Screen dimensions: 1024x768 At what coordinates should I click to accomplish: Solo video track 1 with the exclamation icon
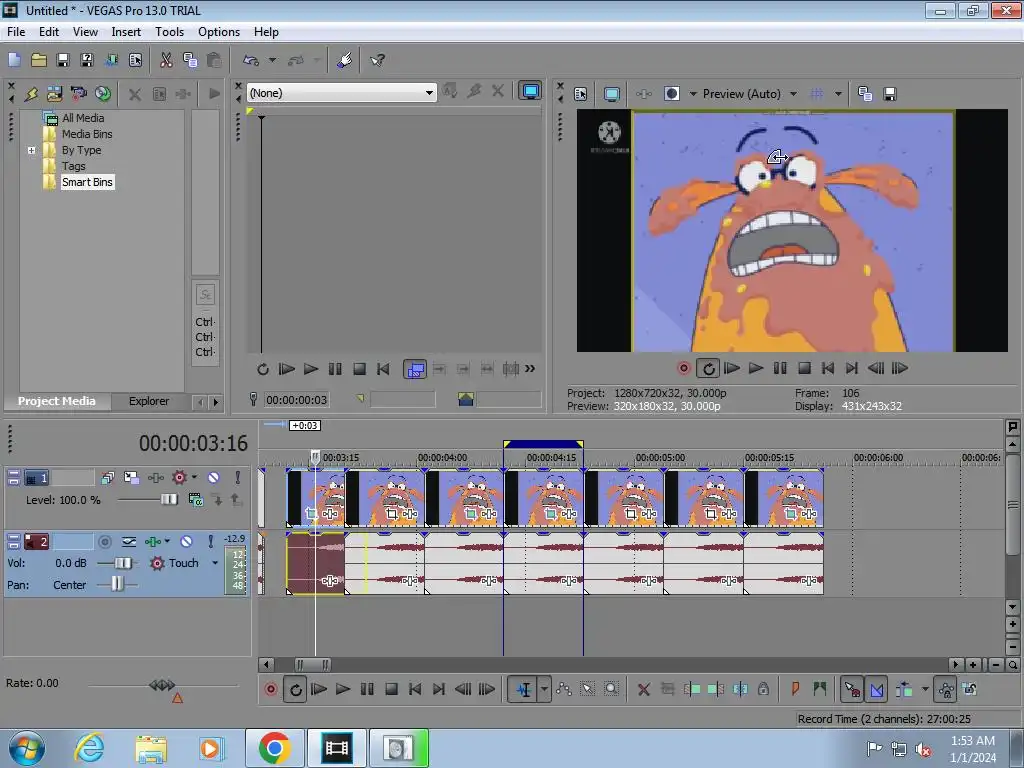point(238,477)
